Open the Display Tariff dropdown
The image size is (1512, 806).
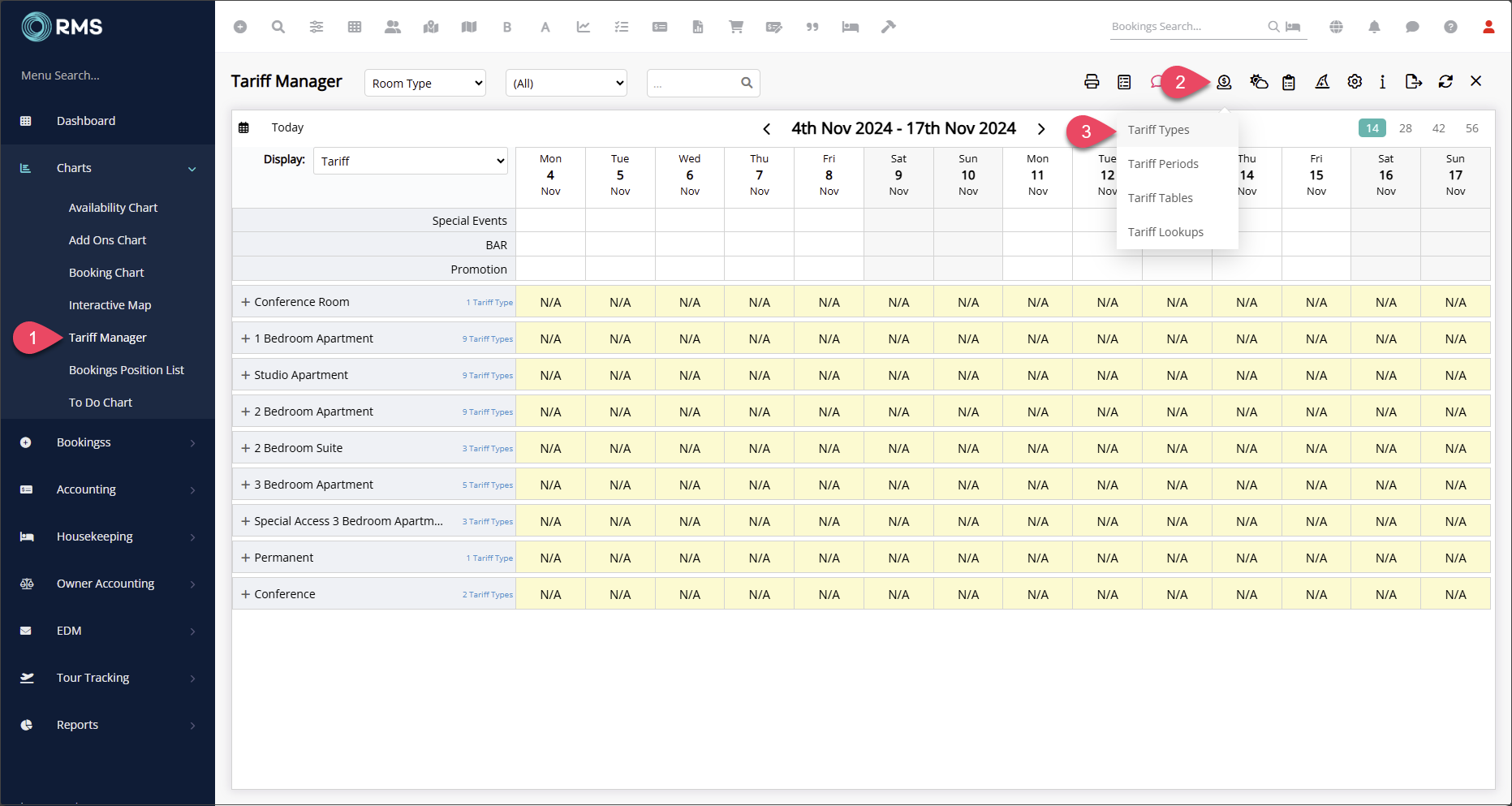point(411,161)
